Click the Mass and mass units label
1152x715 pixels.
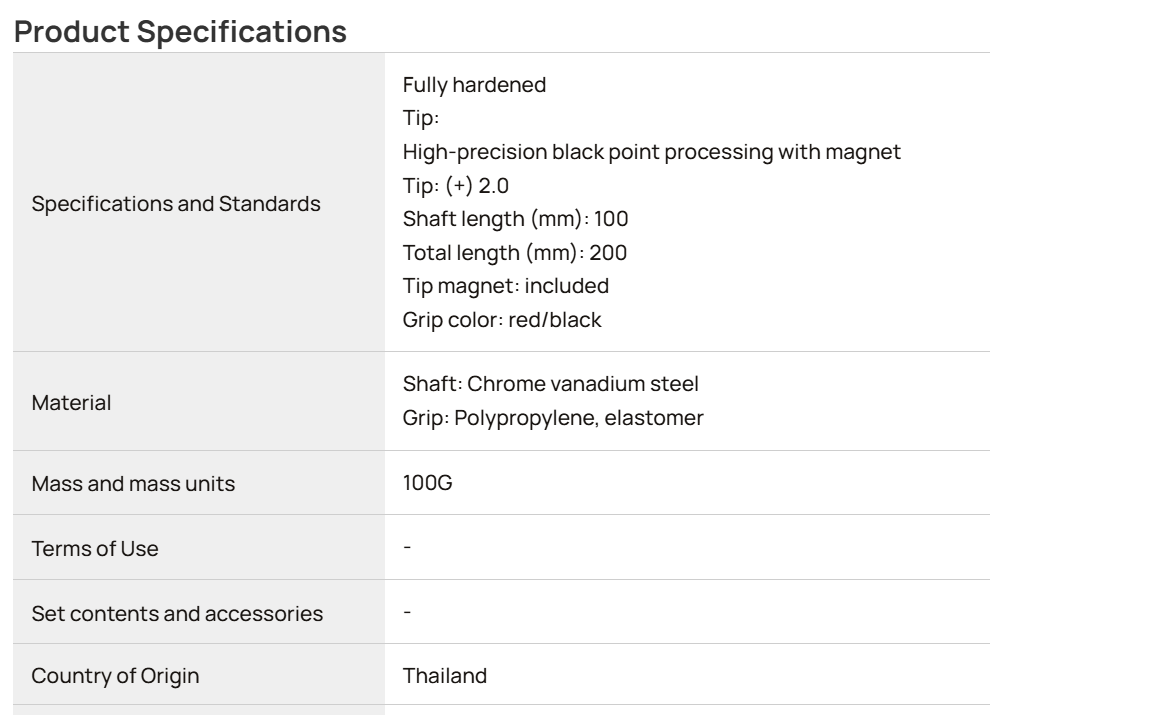[x=133, y=484]
